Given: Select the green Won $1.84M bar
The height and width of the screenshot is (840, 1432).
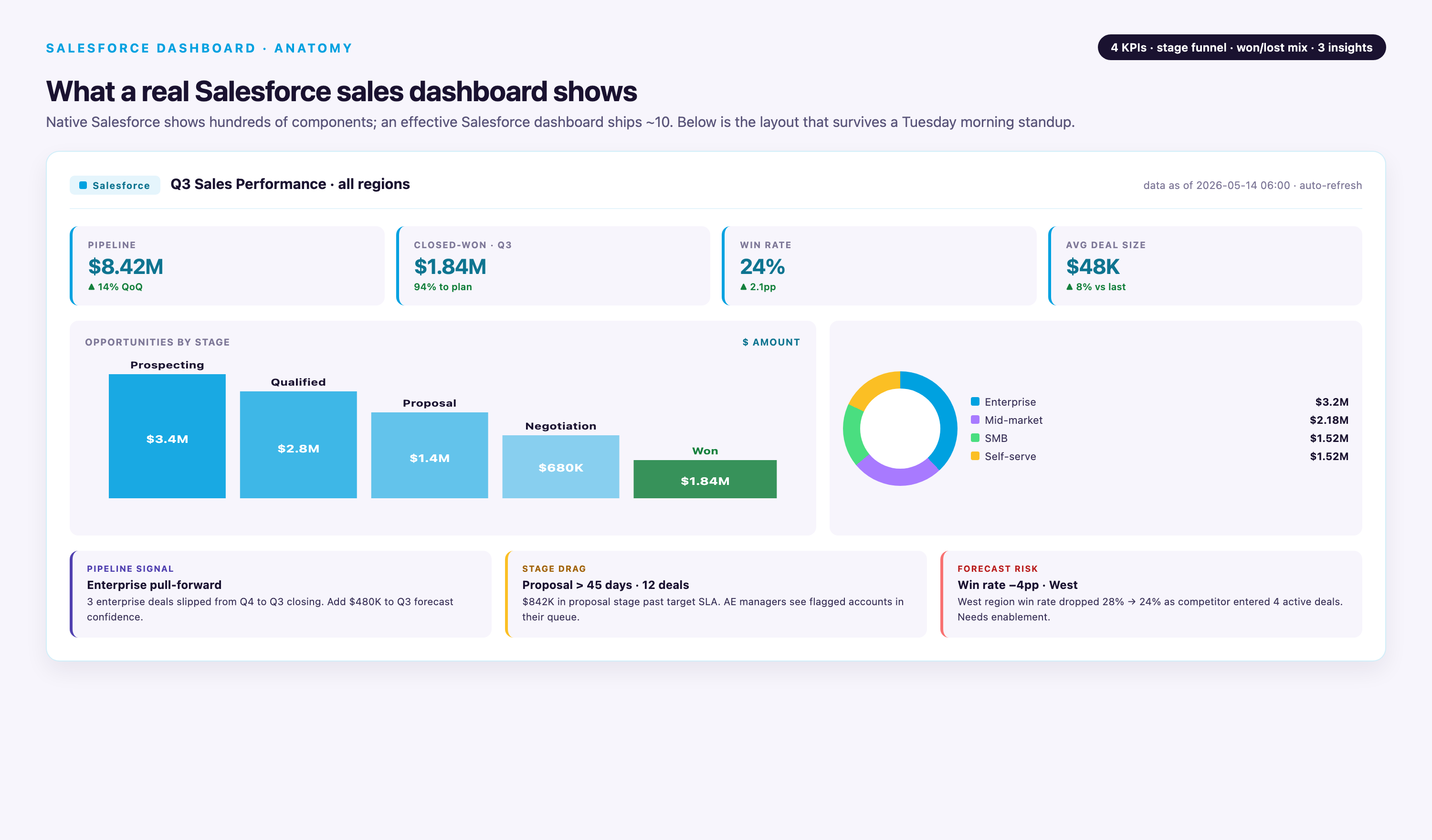Looking at the screenshot, I should [705, 479].
